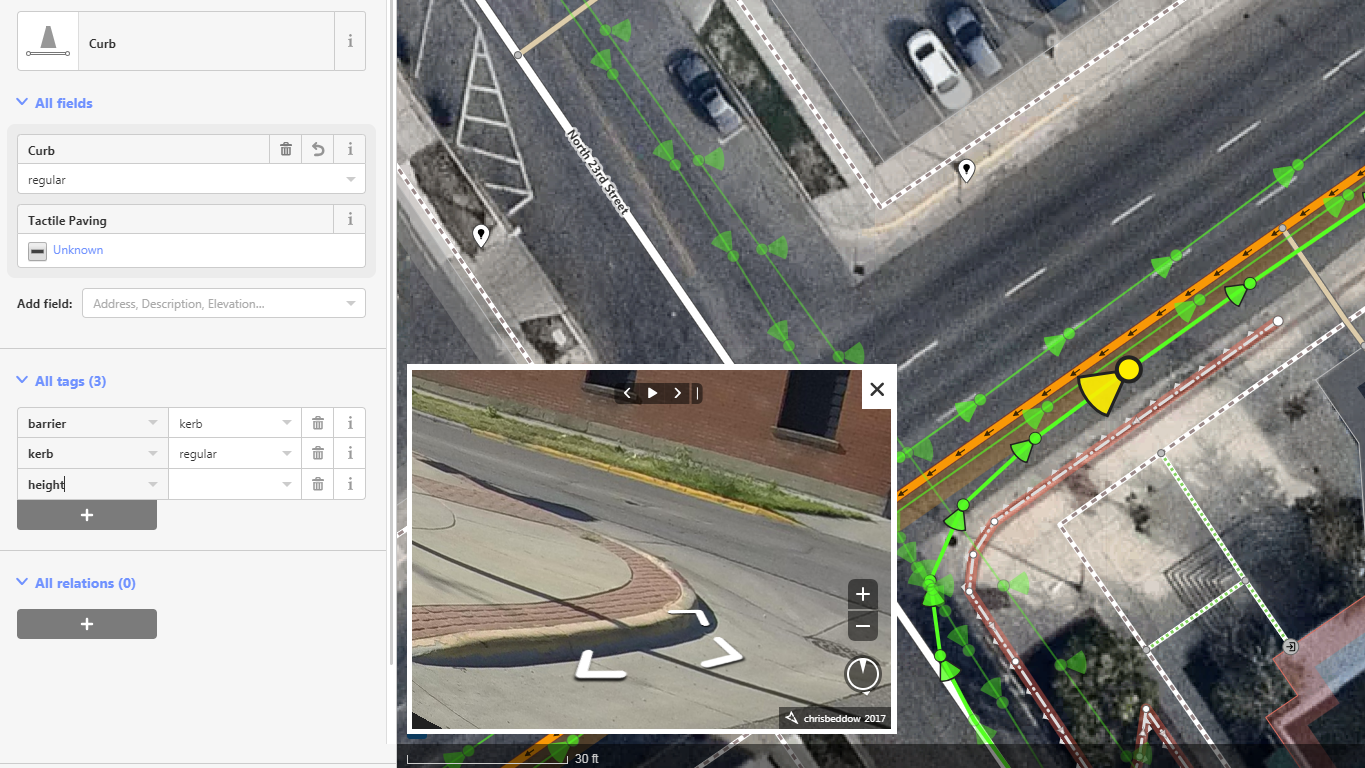Open the Curb type dropdown showing regular
Viewport: 1365px width, 768px height.
(x=190, y=180)
